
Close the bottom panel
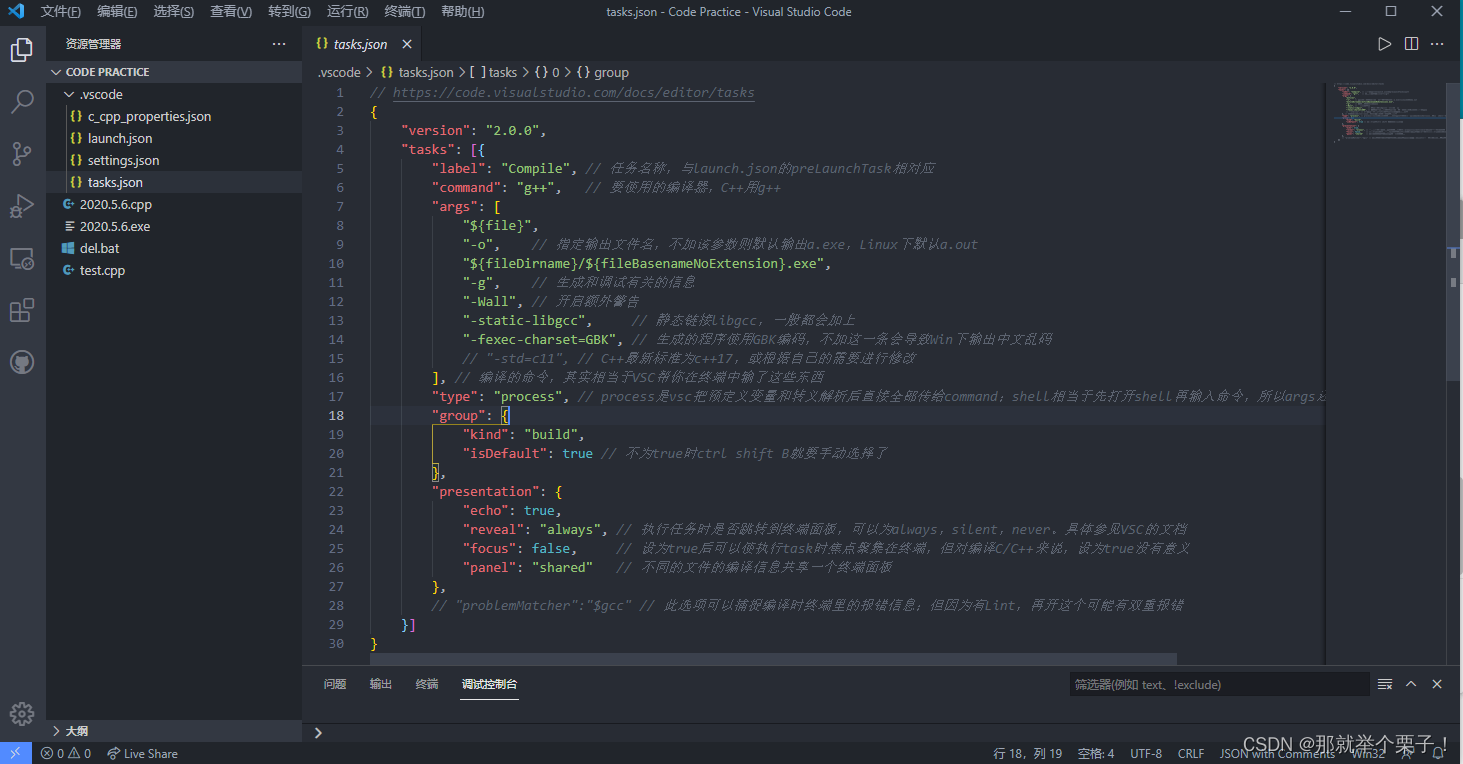[x=1437, y=684]
